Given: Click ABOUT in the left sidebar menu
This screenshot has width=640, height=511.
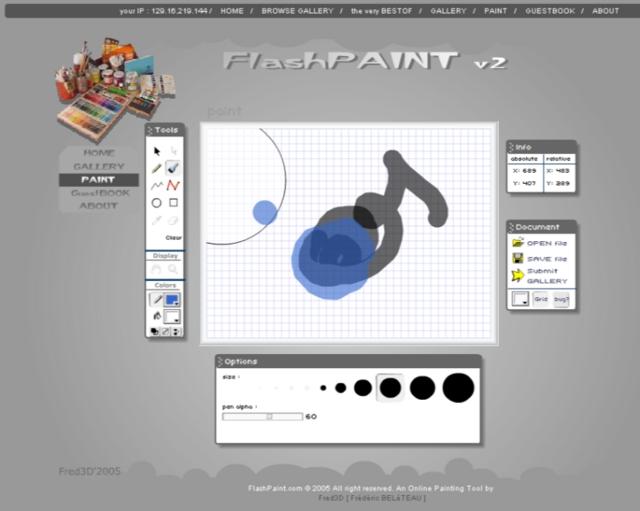Looking at the screenshot, I should (99, 206).
